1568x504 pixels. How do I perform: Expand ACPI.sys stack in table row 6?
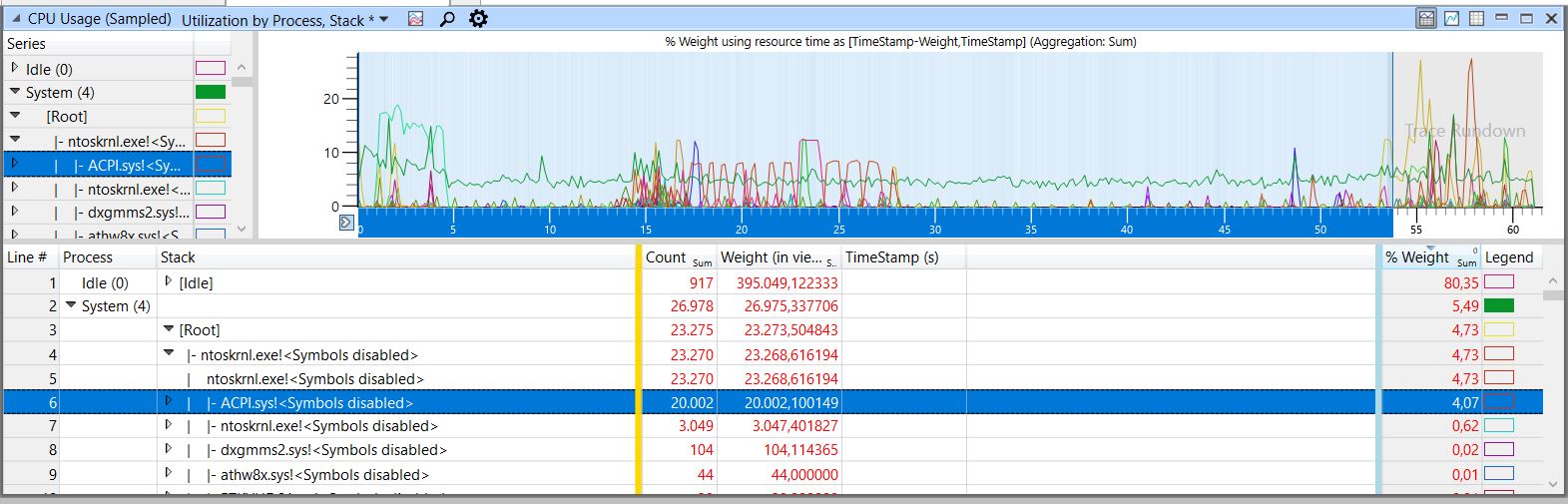[x=169, y=401]
